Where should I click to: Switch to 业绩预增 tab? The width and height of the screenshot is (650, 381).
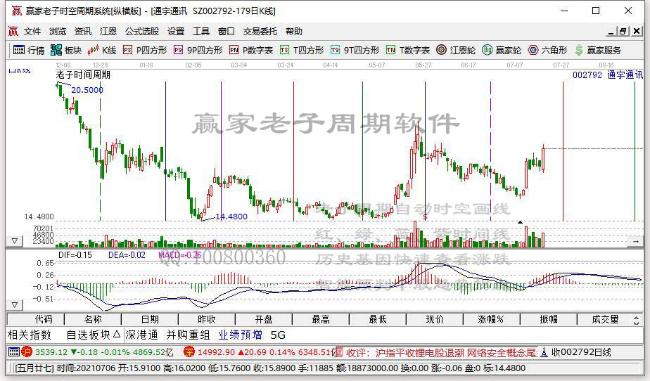[x=240, y=335]
